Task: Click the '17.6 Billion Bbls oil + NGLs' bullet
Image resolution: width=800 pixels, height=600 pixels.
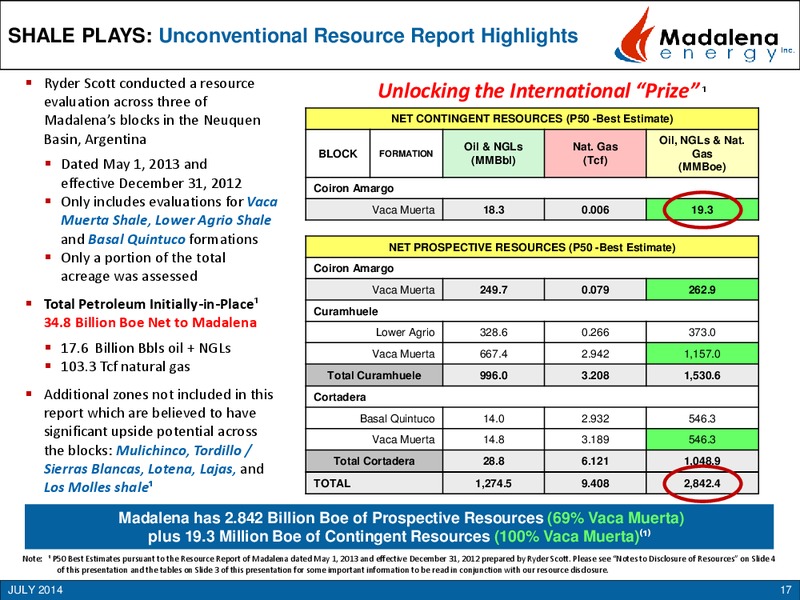Action: point(145,348)
